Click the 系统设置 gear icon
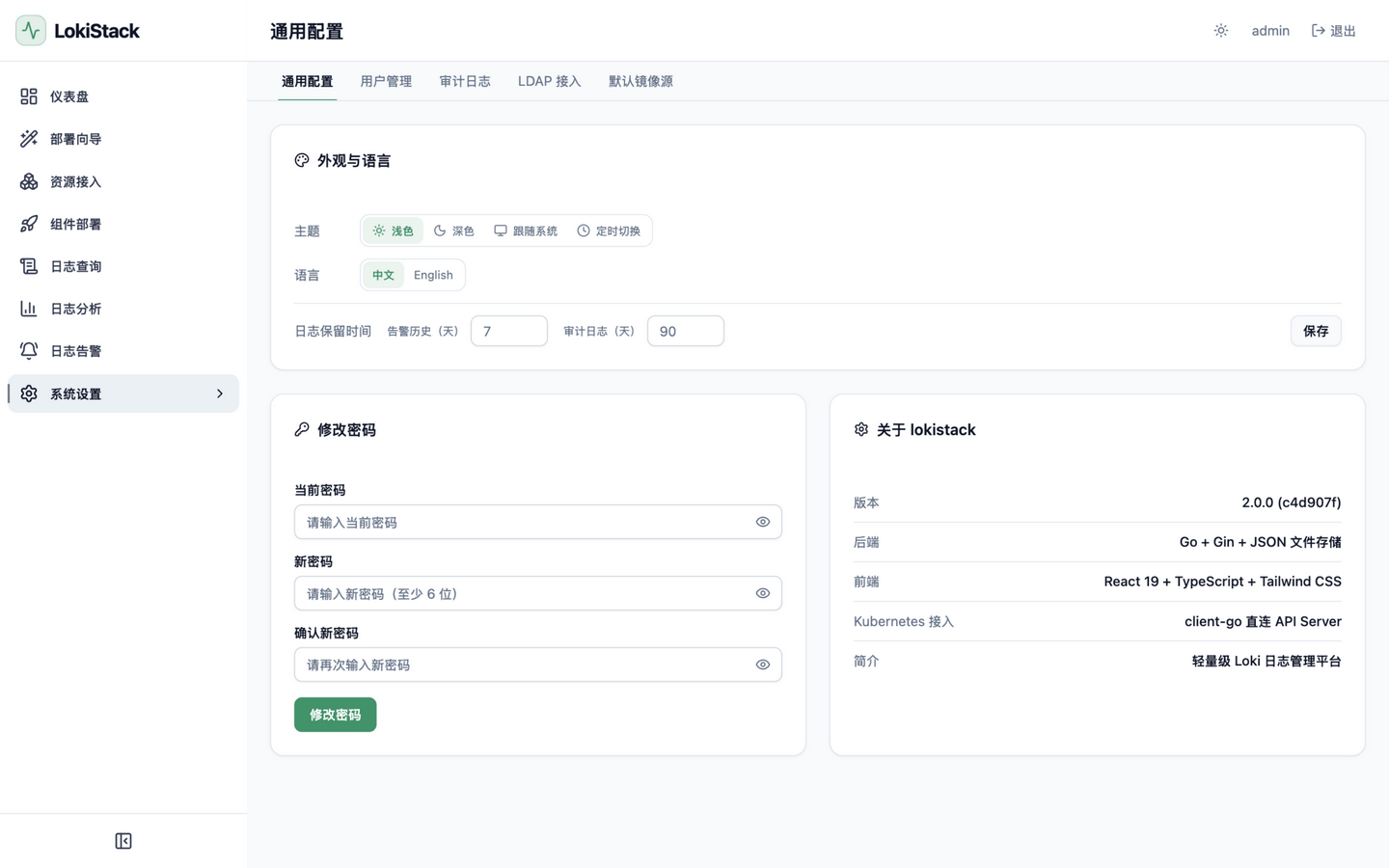Viewport: 1389px width, 868px height. (29, 393)
